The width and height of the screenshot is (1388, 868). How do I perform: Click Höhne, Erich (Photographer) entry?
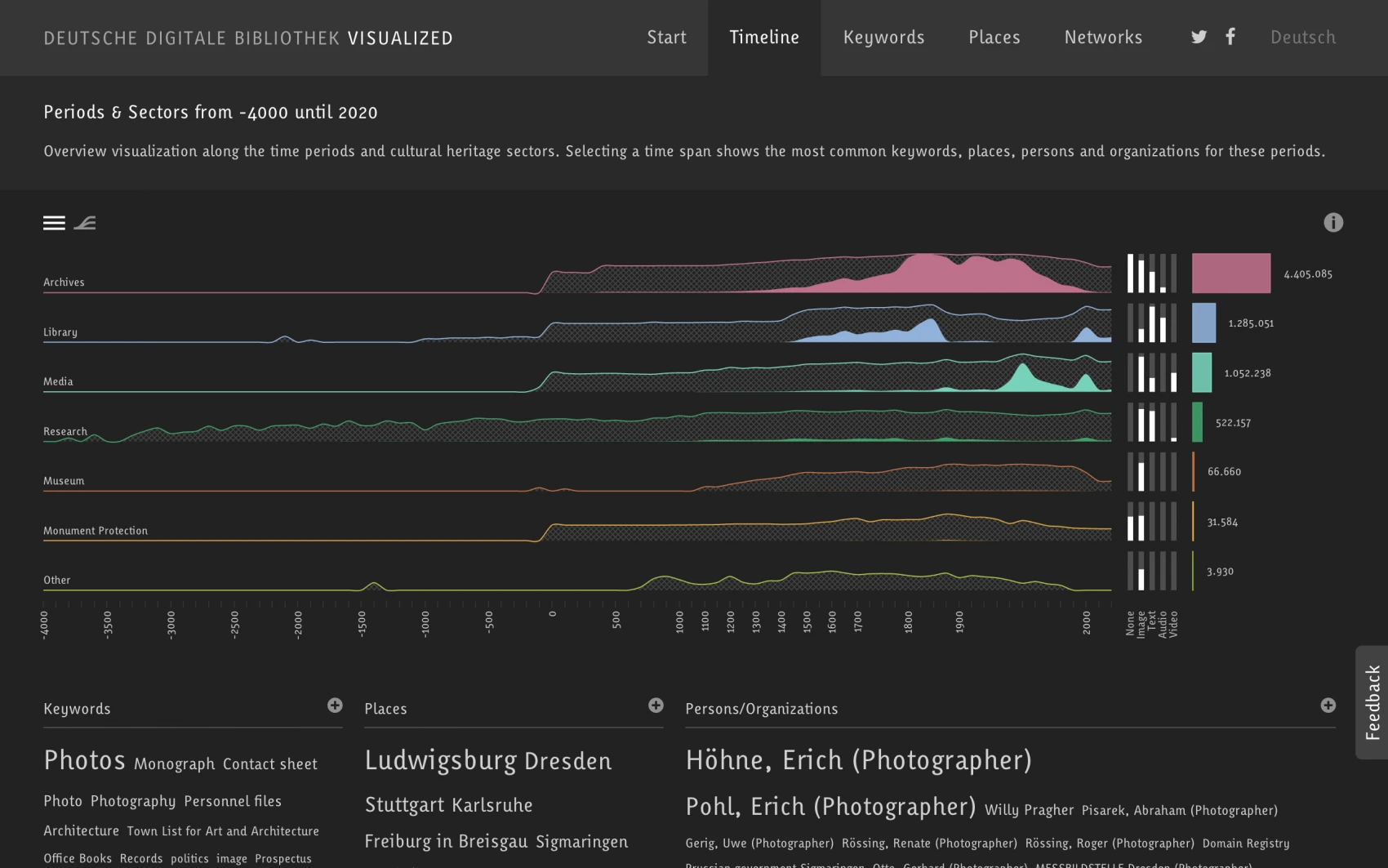click(858, 760)
